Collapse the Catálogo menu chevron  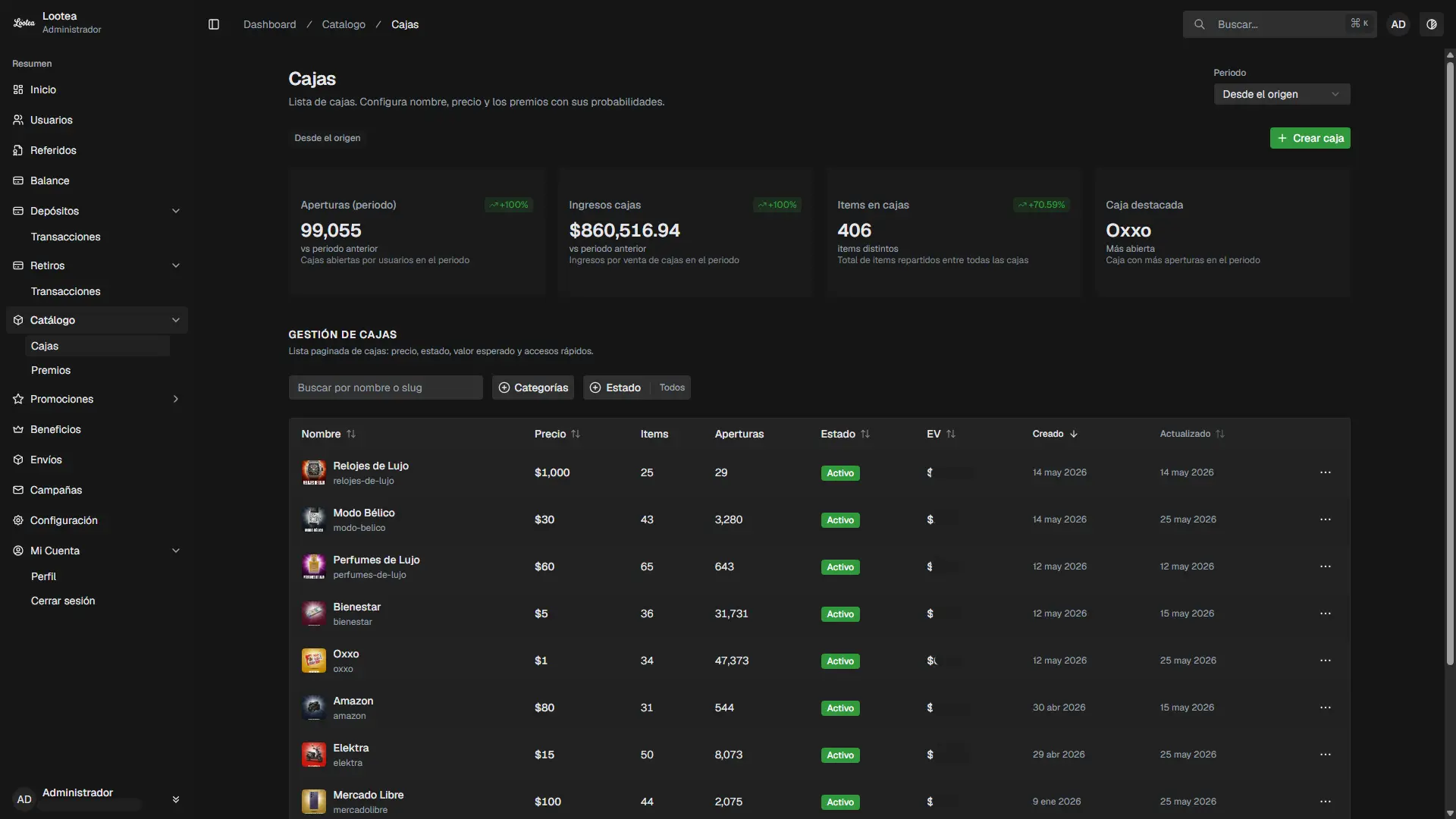[176, 320]
